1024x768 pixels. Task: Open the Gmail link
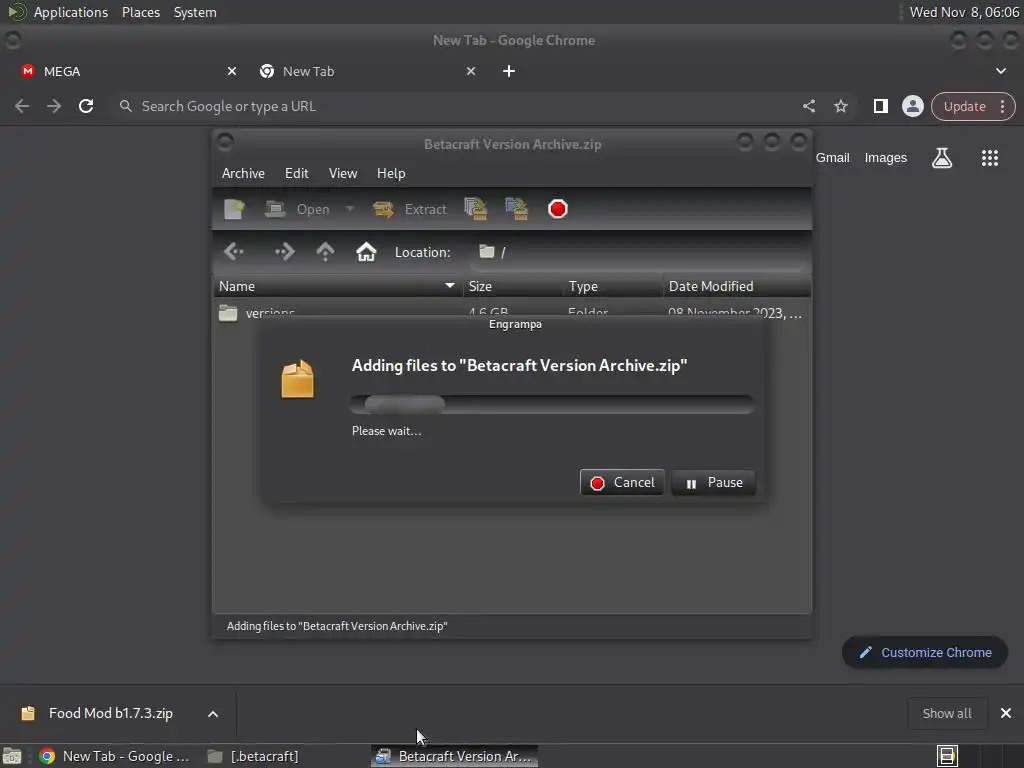(833, 157)
